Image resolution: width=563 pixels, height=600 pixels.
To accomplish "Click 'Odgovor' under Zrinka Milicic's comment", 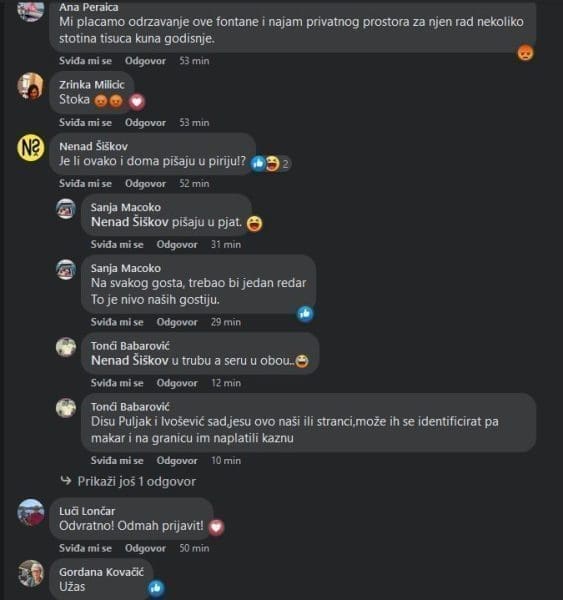I will click(x=145, y=123).
